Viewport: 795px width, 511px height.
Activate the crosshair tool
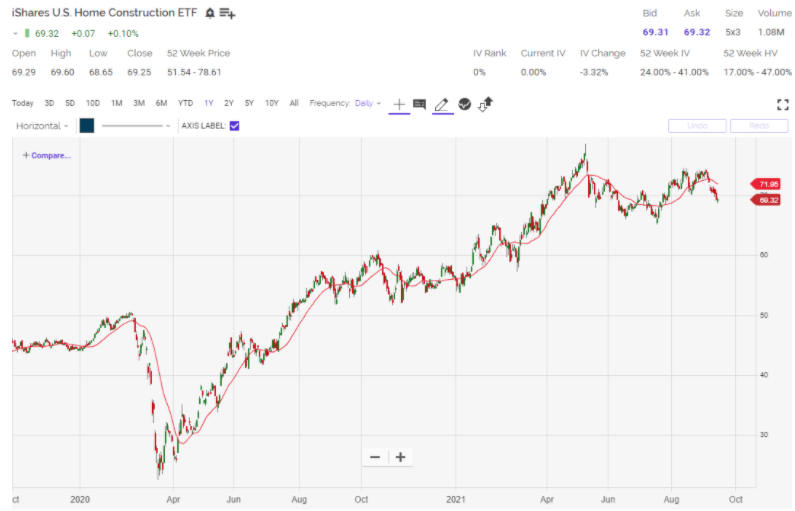click(399, 104)
